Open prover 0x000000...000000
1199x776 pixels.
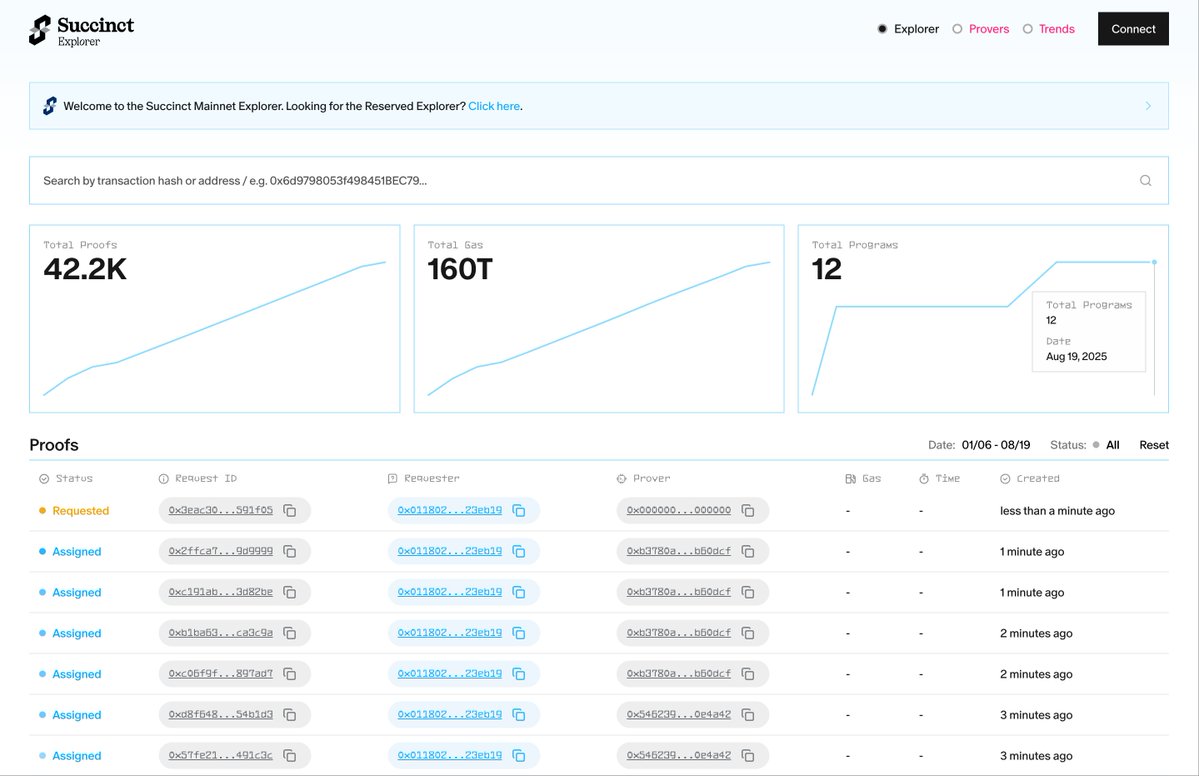pyautogui.click(x=679, y=510)
